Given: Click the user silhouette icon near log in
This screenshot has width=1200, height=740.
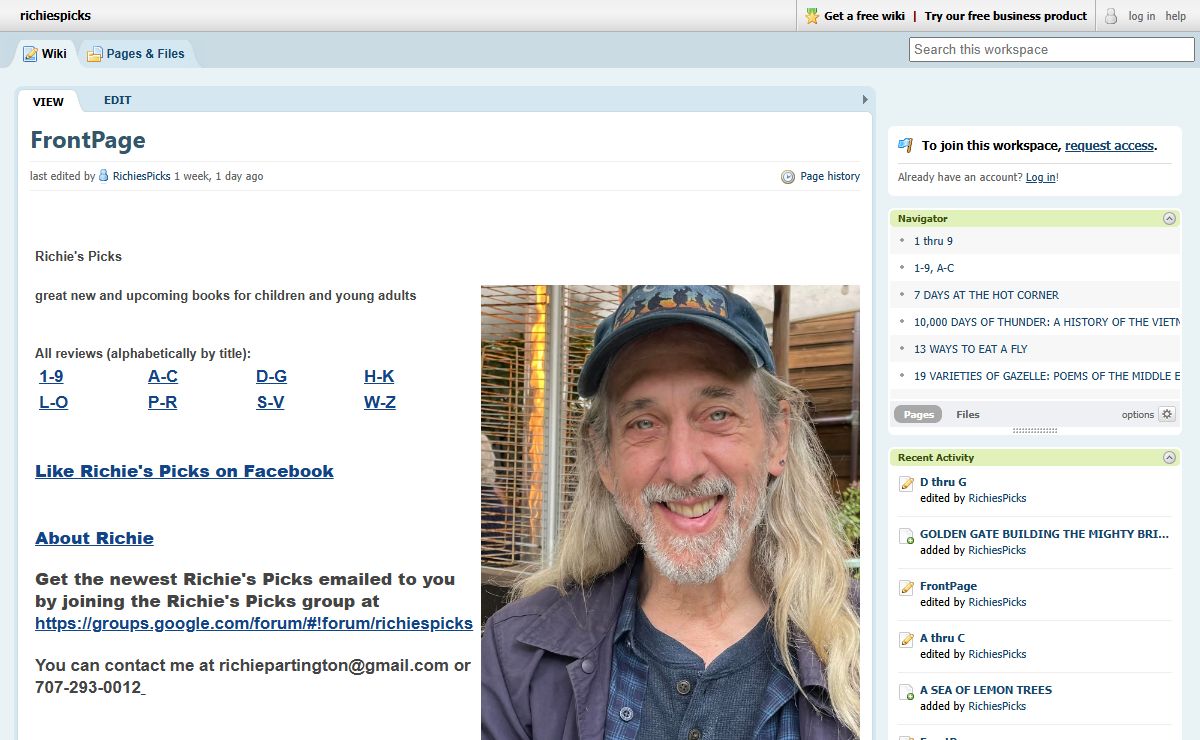Looking at the screenshot, I should (x=1111, y=16).
